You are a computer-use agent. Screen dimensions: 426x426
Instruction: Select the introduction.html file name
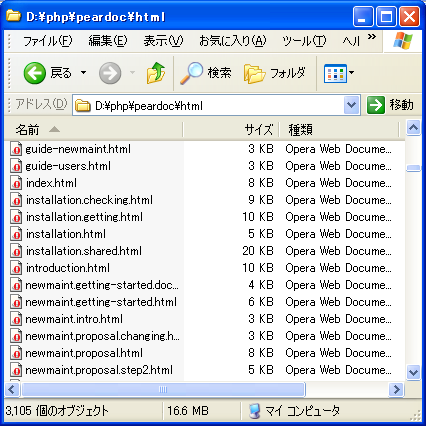pyautogui.click(x=68, y=268)
